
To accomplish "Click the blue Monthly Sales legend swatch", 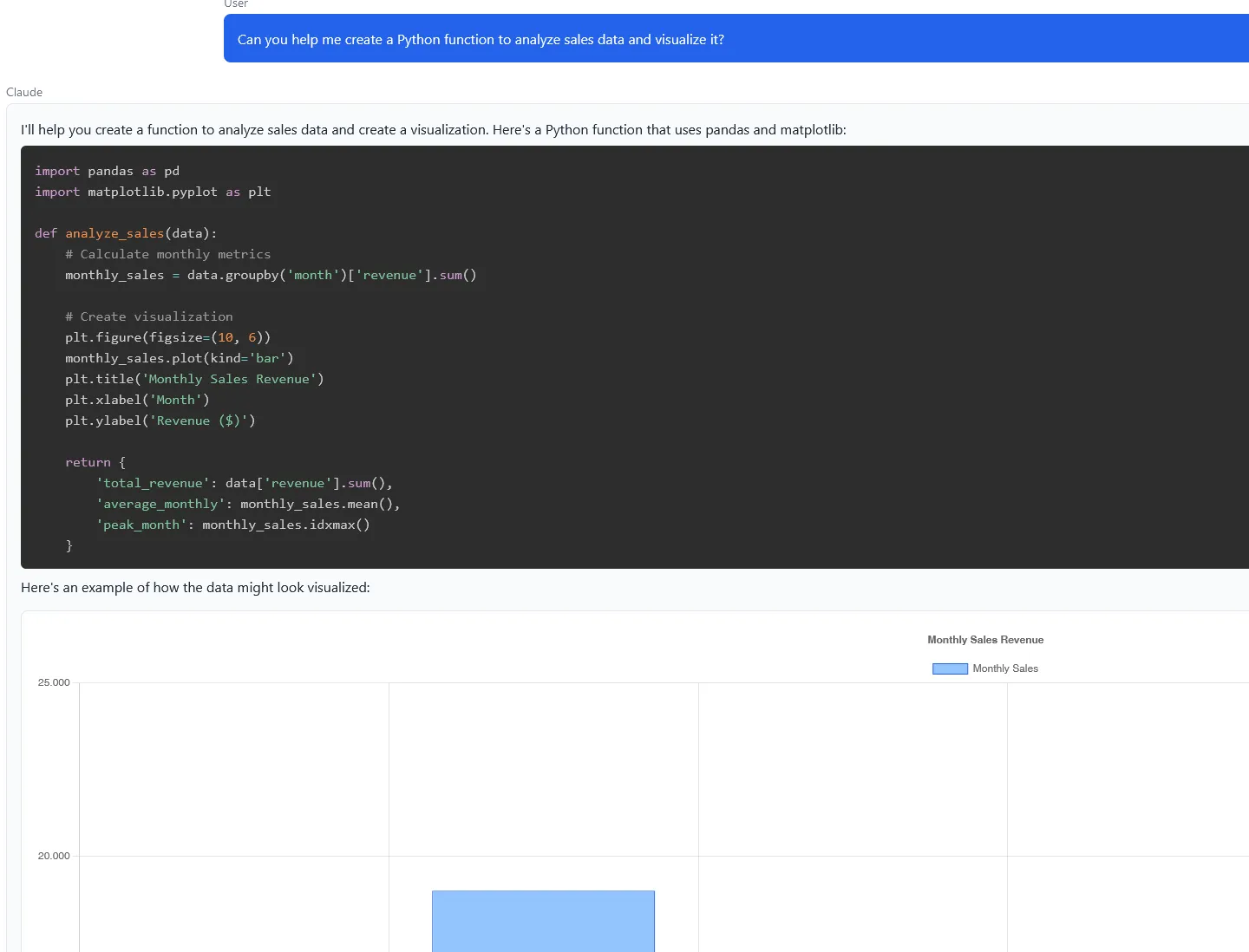I will 950,668.
